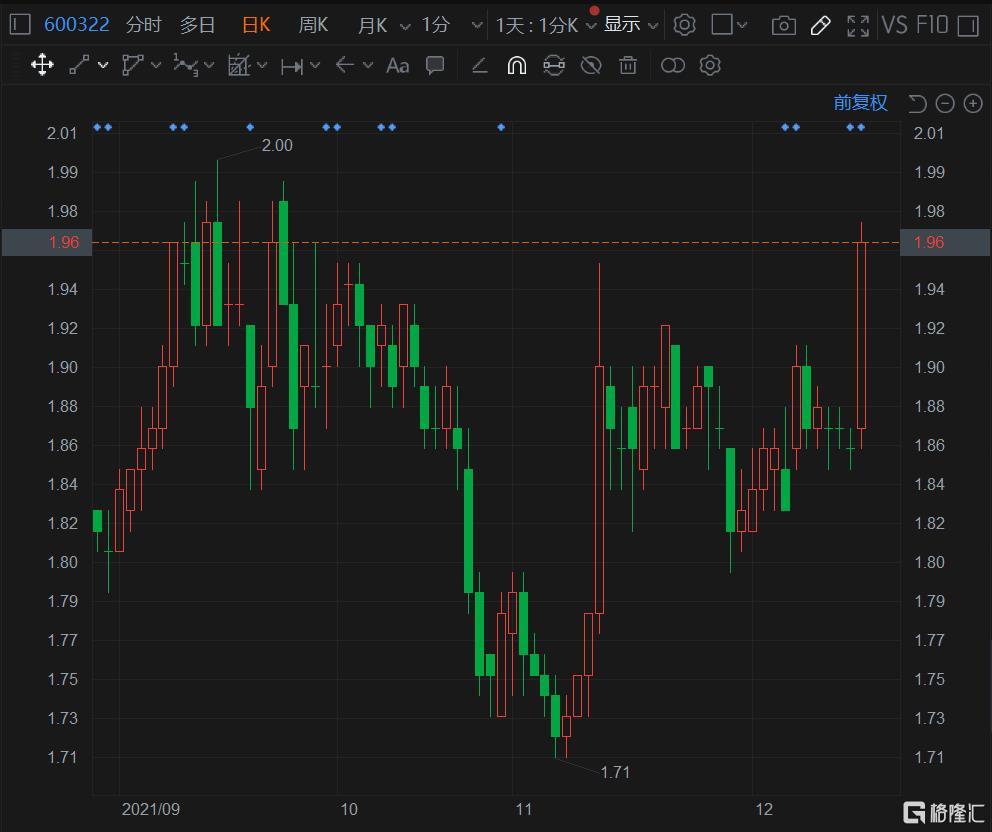
Task: Click the stock code 600322
Action: [x=77, y=25]
